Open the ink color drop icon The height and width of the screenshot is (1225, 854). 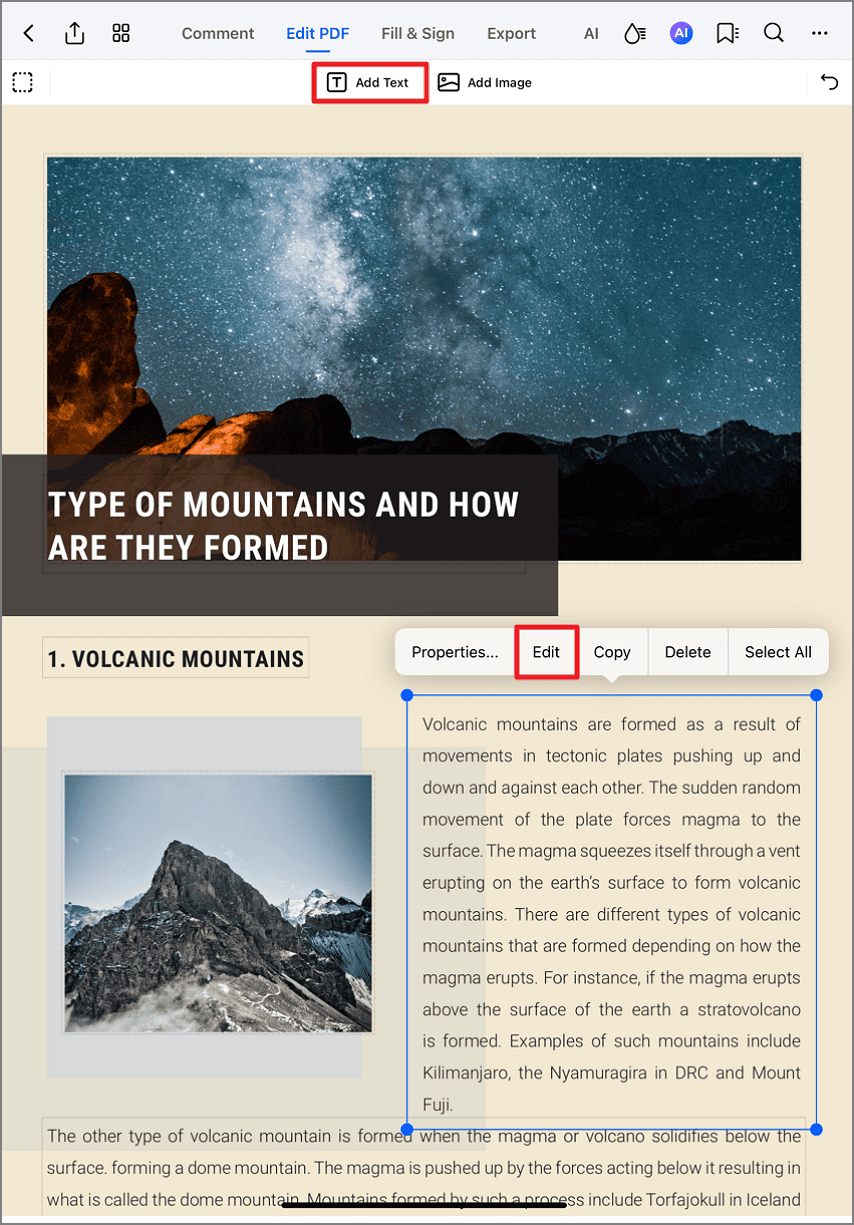(x=634, y=33)
